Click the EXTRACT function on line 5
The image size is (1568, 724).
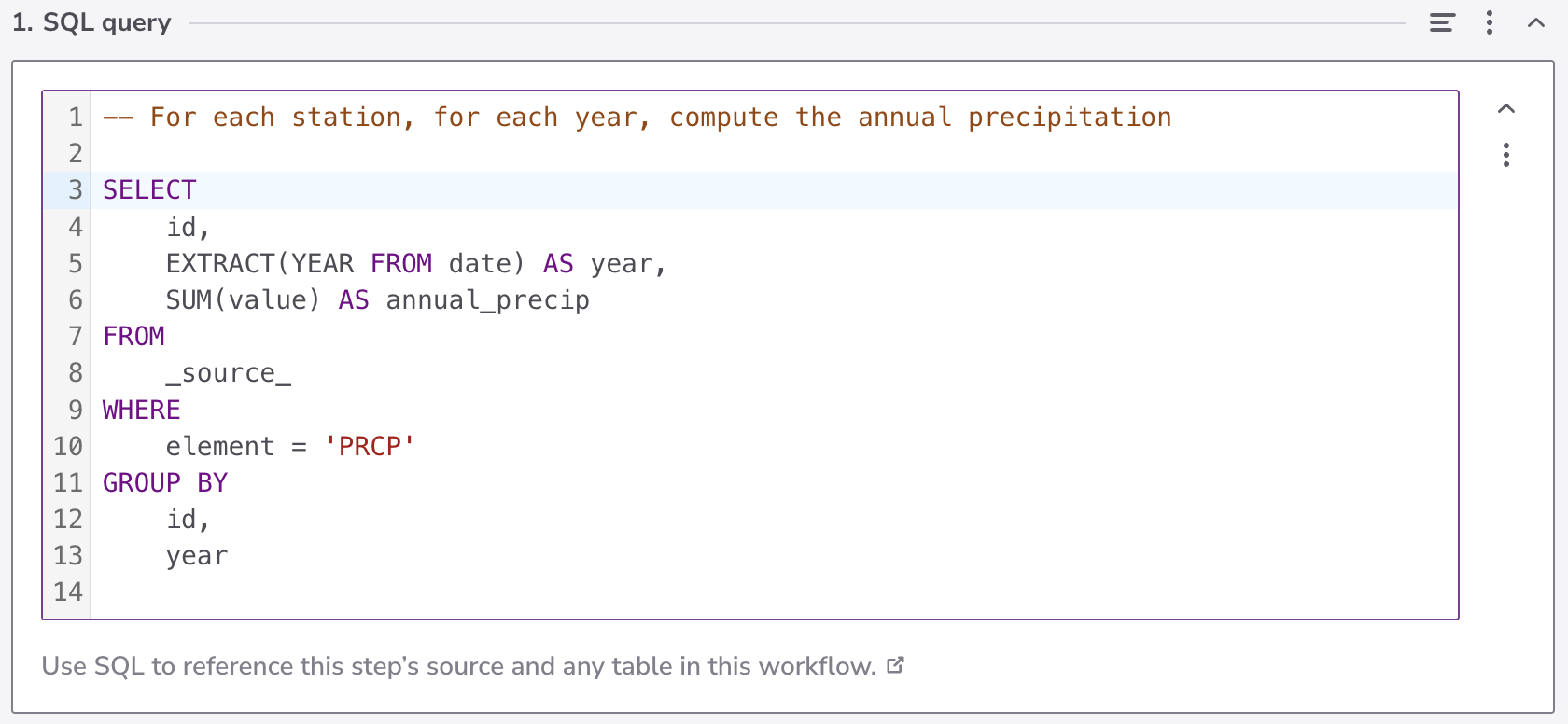coord(220,264)
